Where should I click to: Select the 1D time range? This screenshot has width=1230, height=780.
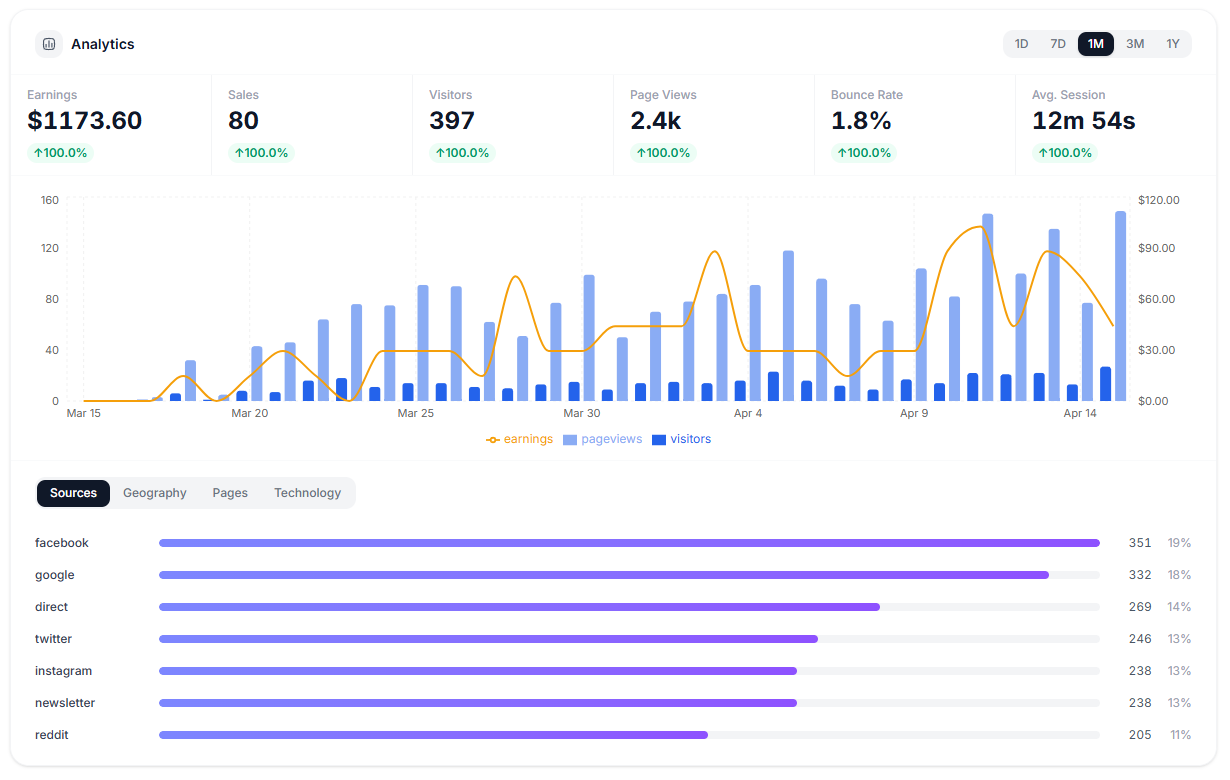1021,43
